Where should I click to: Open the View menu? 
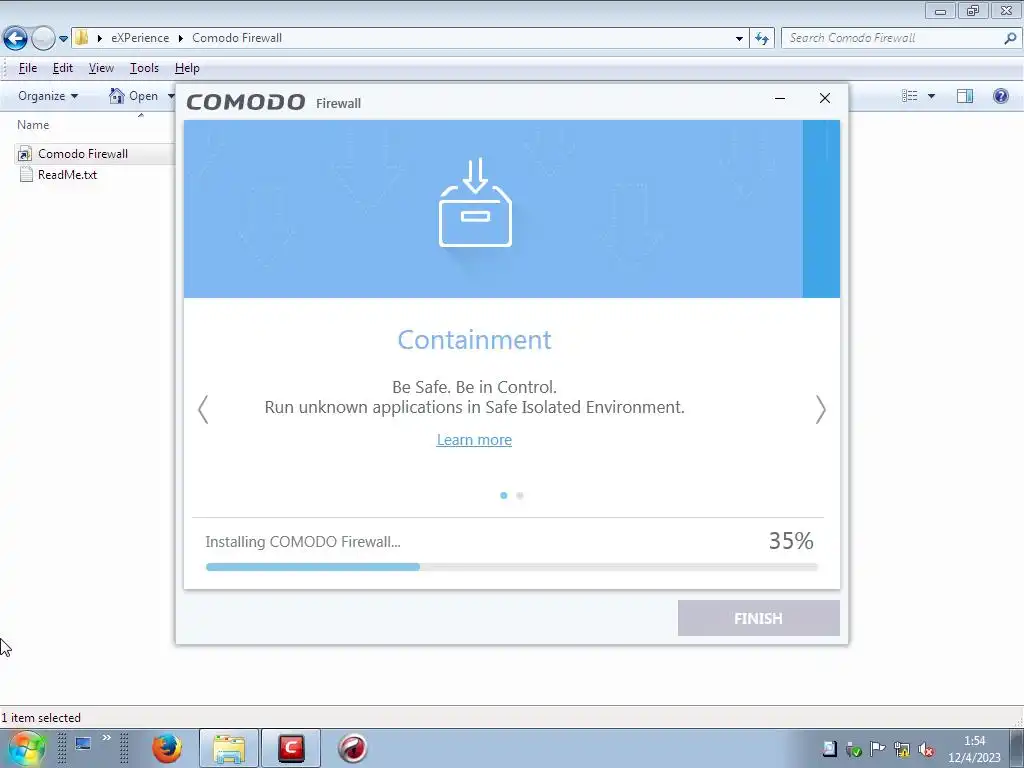tap(101, 68)
